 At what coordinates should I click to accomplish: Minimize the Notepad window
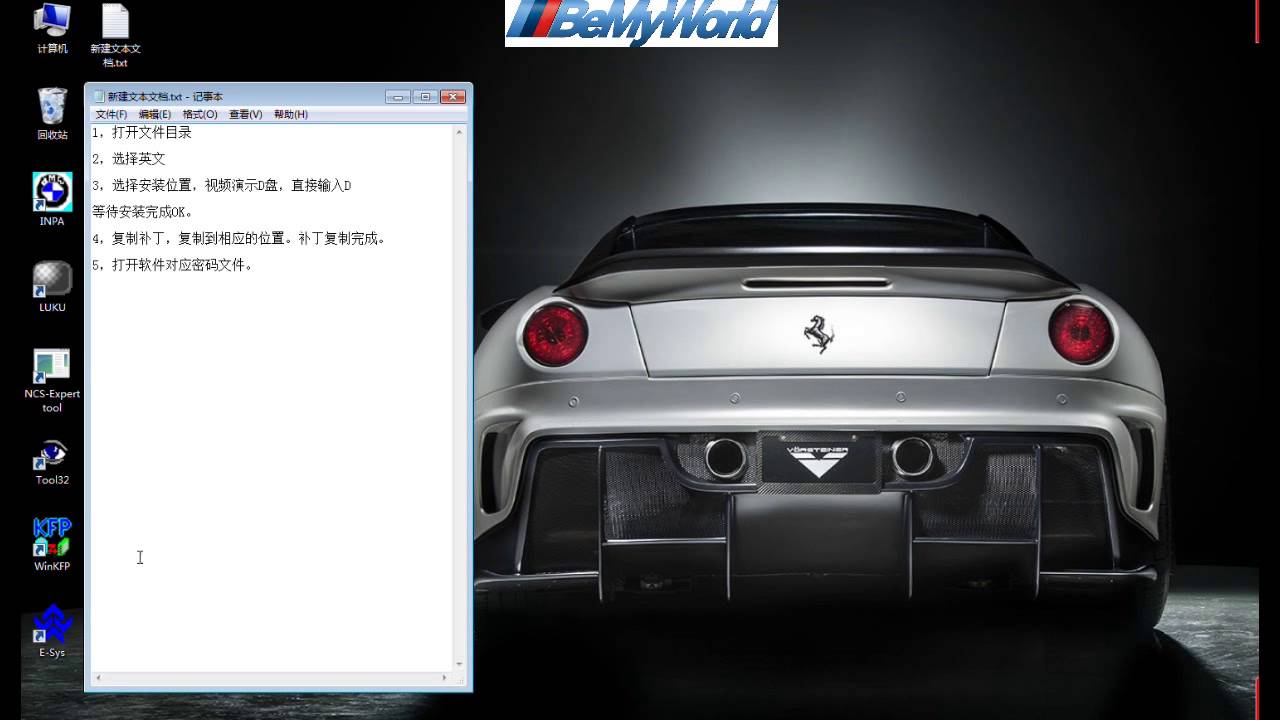click(x=398, y=97)
